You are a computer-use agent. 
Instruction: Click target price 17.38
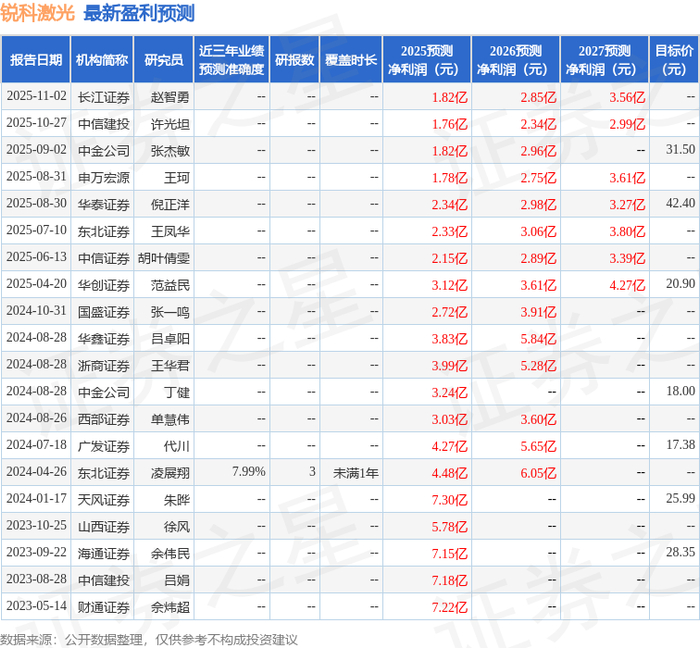pos(680,445)
